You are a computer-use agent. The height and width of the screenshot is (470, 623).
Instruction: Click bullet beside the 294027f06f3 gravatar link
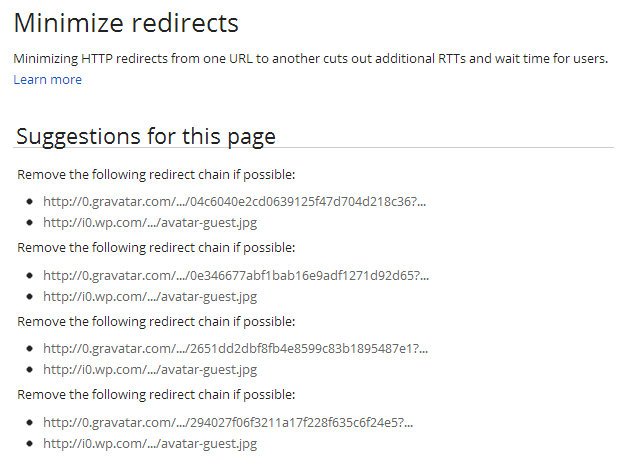click(x=29, y=422)
